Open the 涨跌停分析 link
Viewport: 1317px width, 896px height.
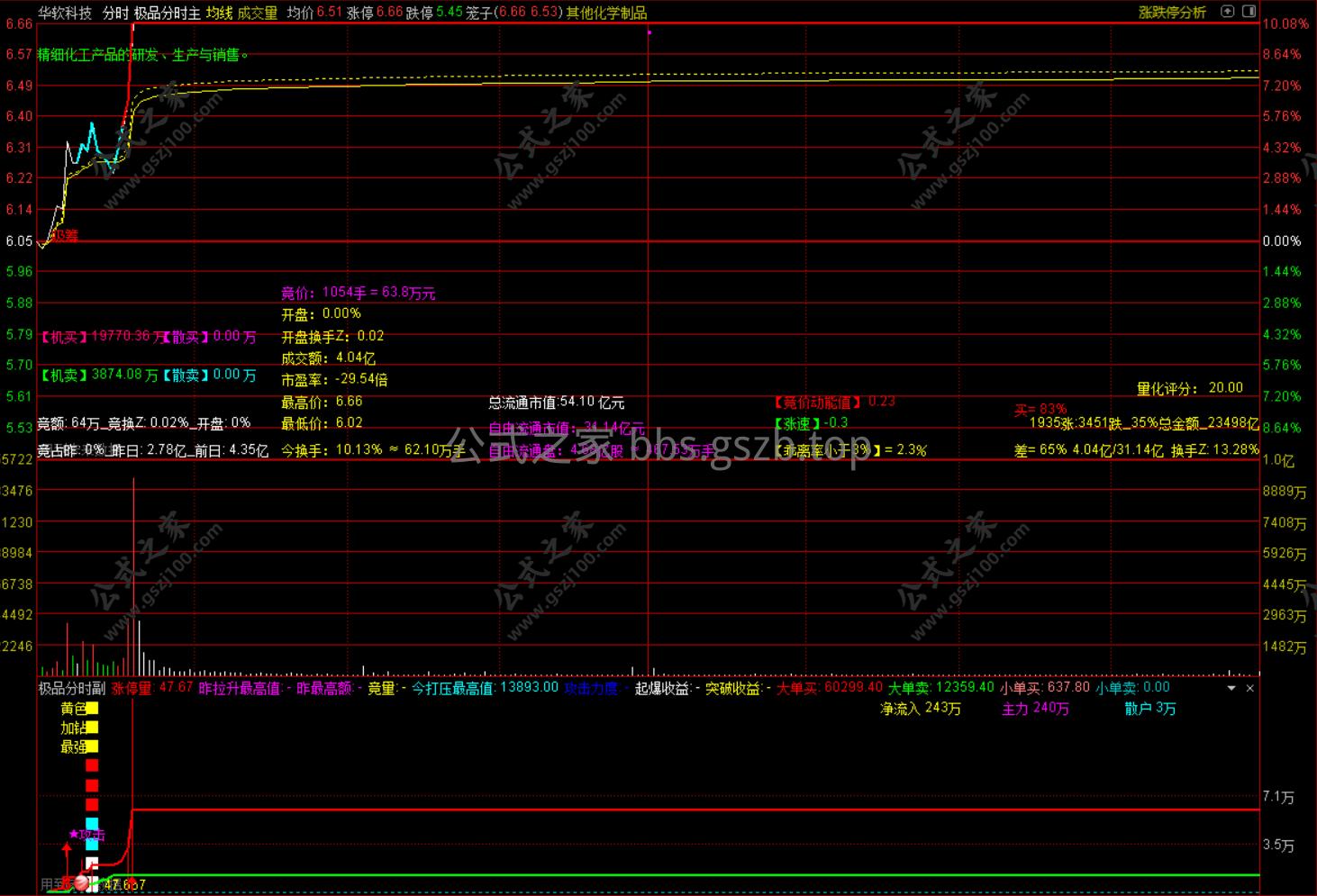tap(1172, 13)
